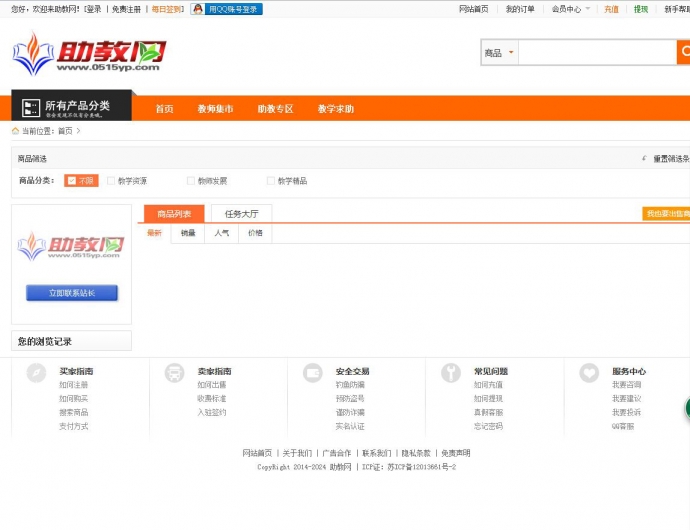
Task: Click 免责声明 footer link
Action: [x=455, y=453]
